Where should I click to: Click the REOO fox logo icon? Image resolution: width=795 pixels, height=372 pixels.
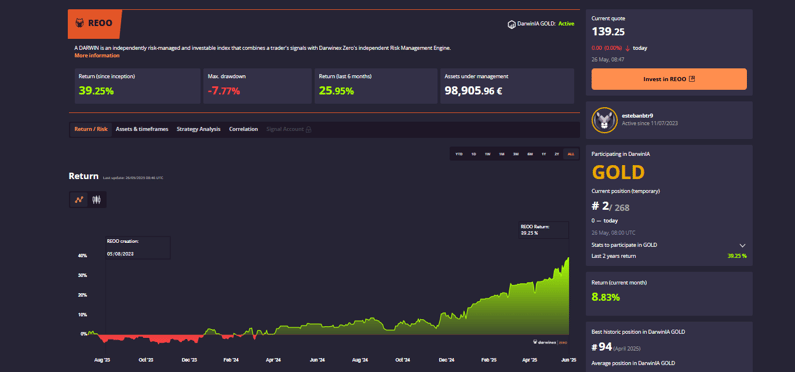[x=79, y=23]
